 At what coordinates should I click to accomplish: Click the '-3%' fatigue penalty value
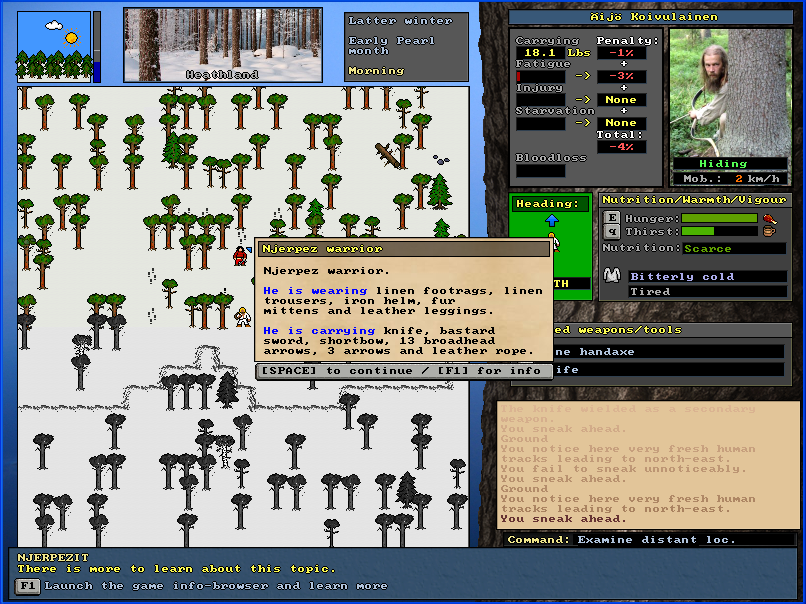pyautogui.click(x=621, y=77)
